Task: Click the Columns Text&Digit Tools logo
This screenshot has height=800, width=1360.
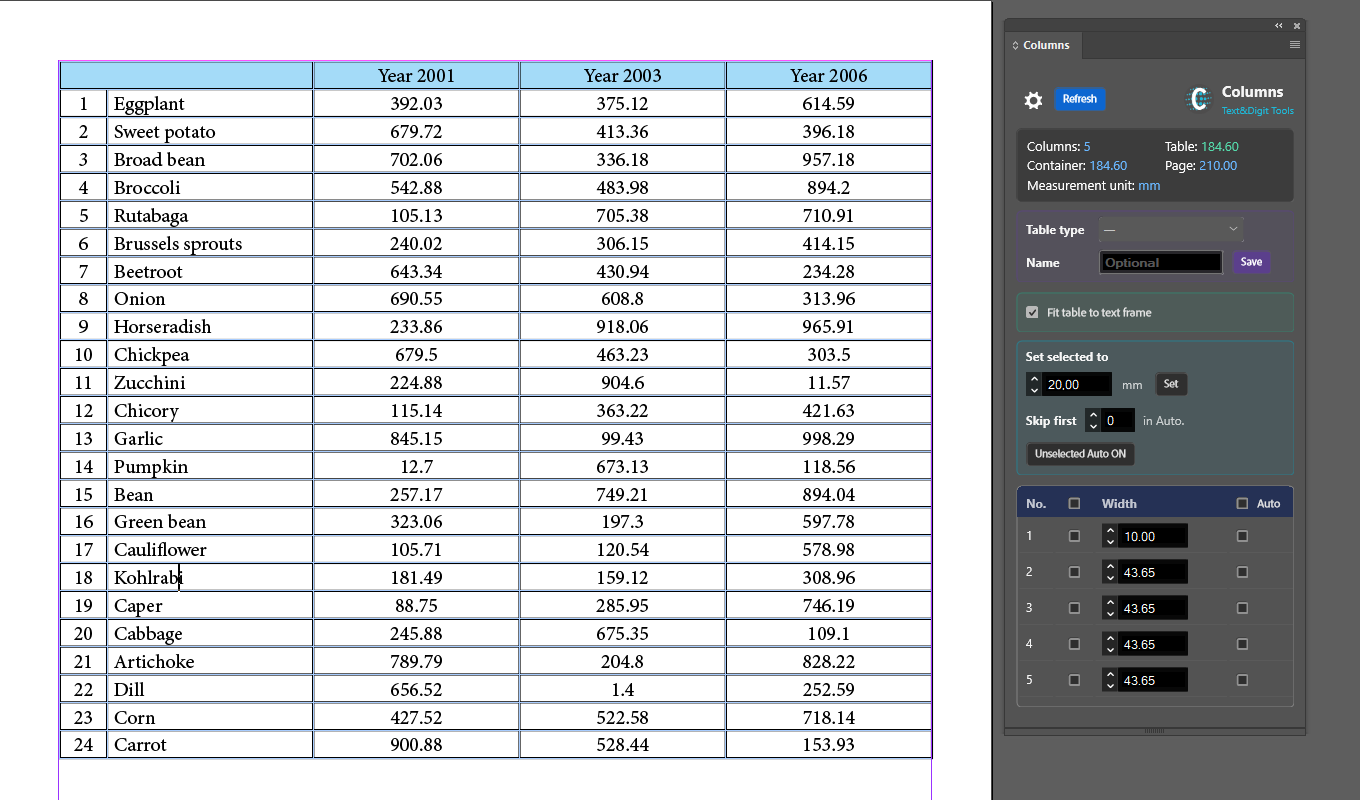Action: (1240, 99)
